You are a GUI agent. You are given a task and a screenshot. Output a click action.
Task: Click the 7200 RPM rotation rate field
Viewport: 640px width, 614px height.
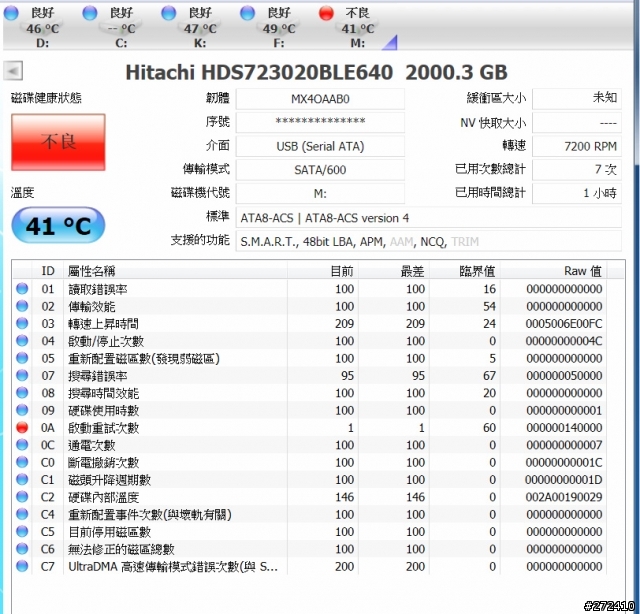[577, 146]
